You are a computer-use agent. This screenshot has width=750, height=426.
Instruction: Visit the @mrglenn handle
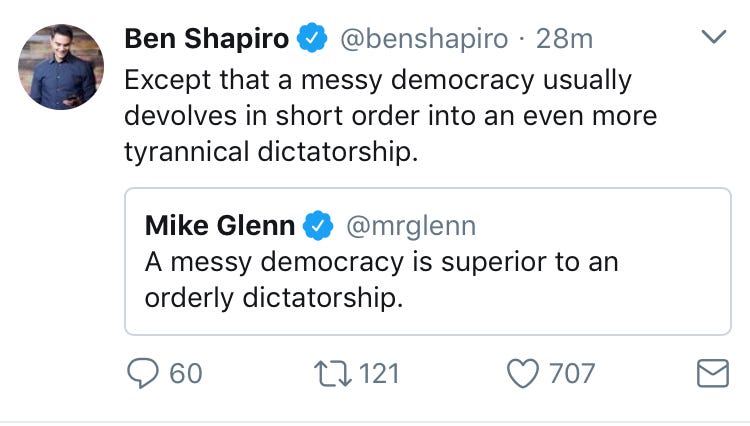410,226
